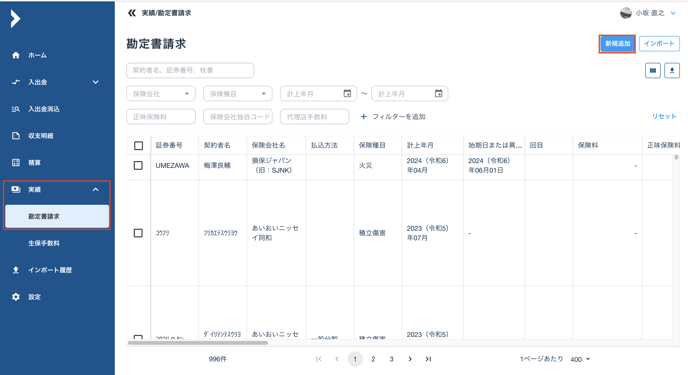Open calendar for start 計上年月
This screenshot has height=375, width=688.
(347, 93)
